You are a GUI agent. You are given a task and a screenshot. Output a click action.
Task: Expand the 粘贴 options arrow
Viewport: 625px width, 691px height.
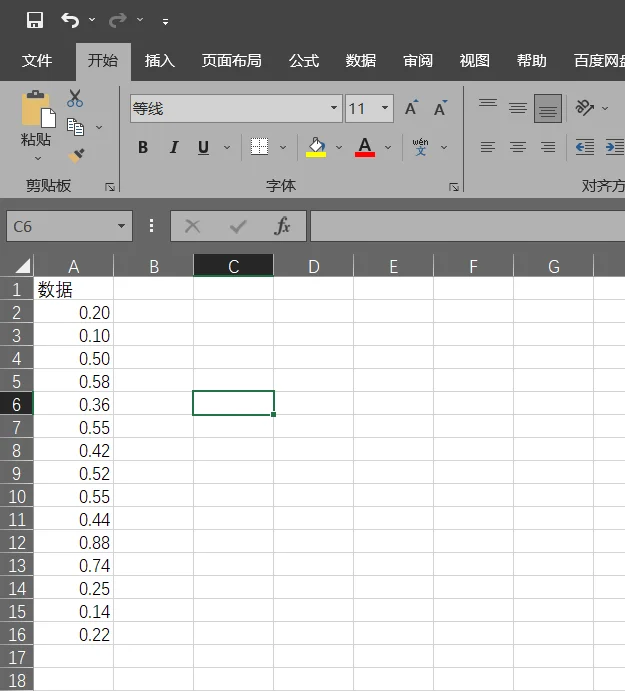(38, 158)
